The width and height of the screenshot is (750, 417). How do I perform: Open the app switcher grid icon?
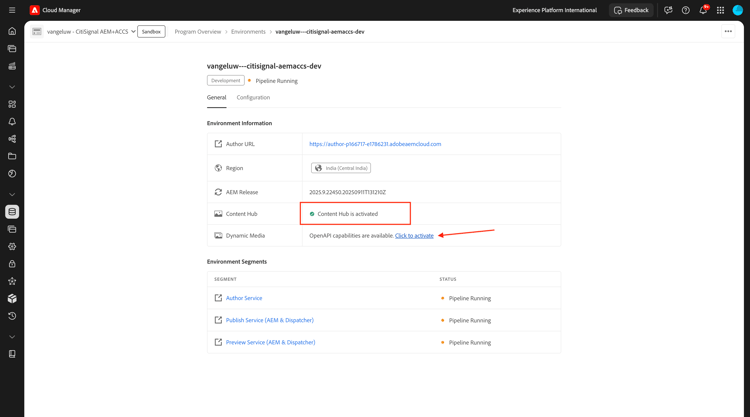pos(720,10)
